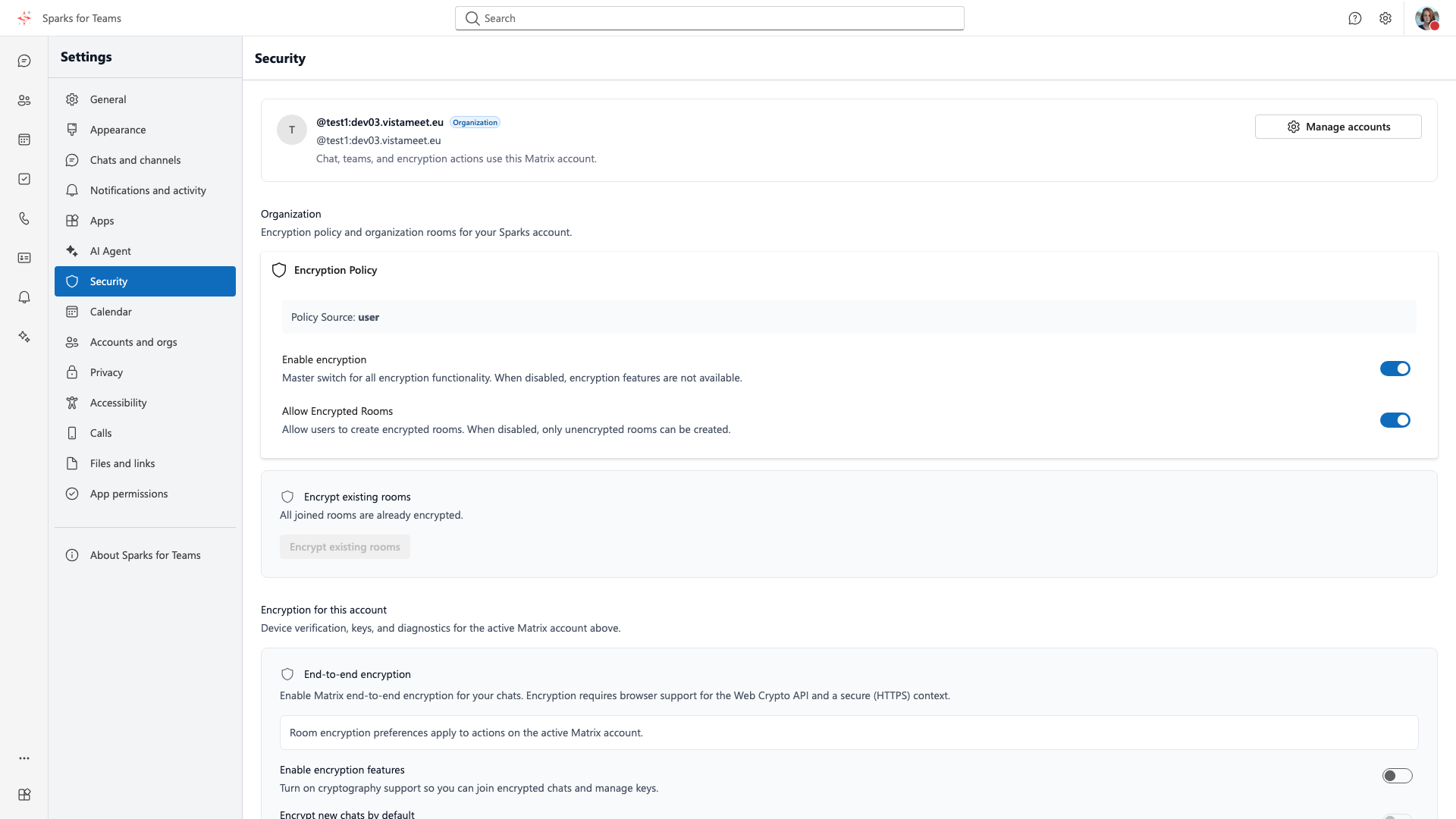Select Calls in settings list
Image resolution: width=1456 pixels, height=819 pixels.
145,433
